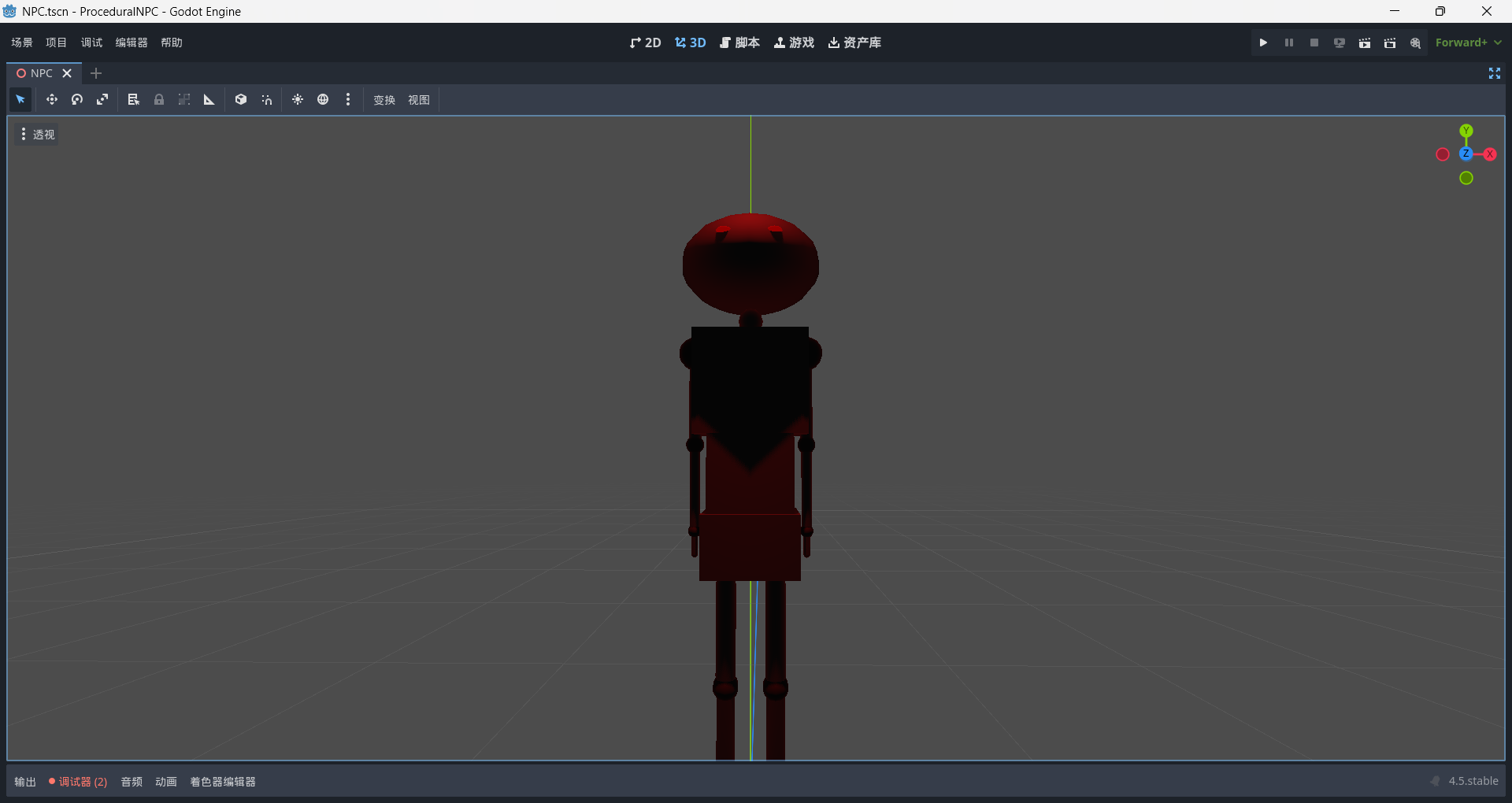The image size is (1512, 803).
Task: Toggle use local space cube icon
Action: pyautogui.click(x=241, y=100)
